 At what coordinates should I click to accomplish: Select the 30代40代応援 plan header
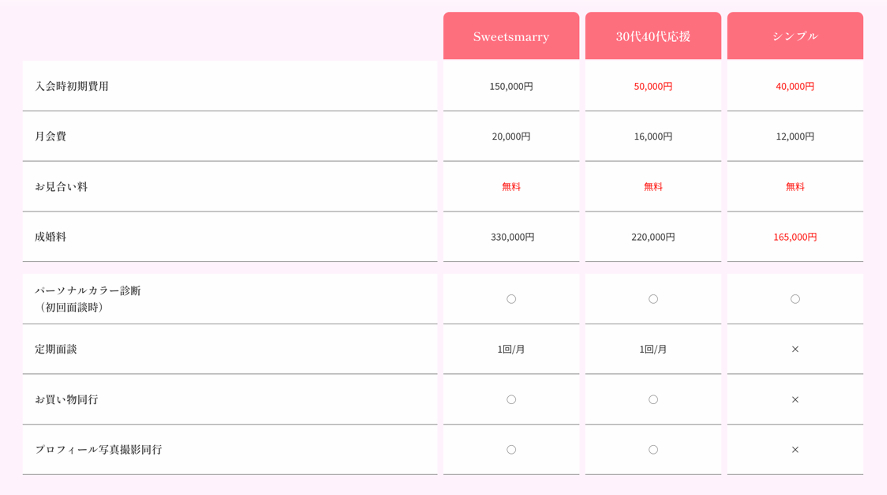click(653, 37)
